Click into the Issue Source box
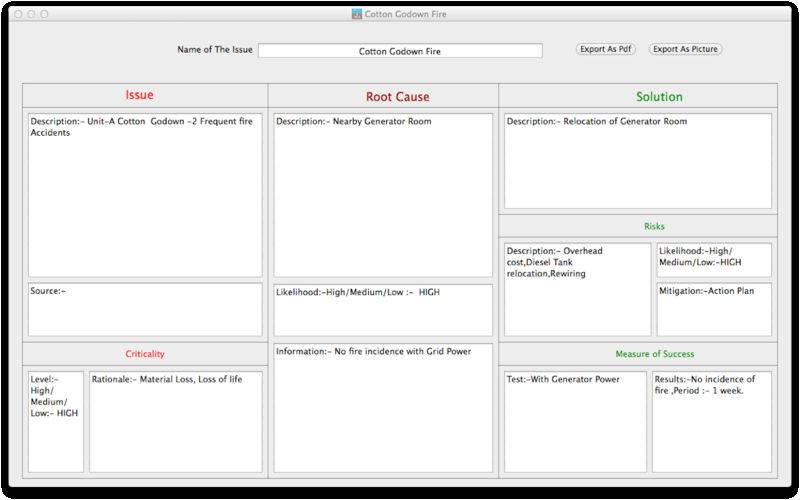This screenshot has height=500, width=800. point(145,310)
